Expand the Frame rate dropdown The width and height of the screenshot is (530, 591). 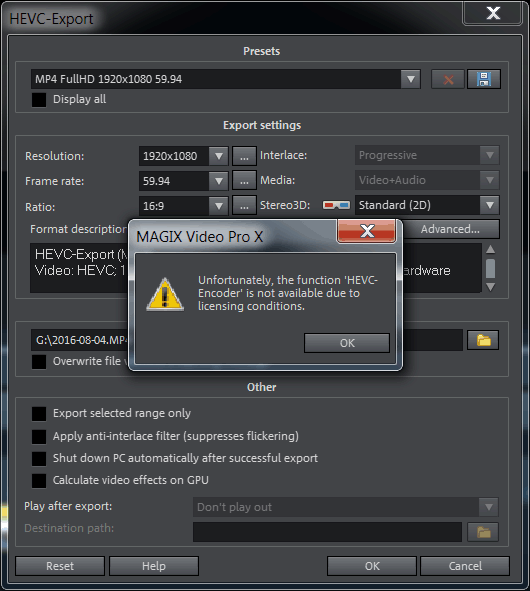tap(219, 181)
